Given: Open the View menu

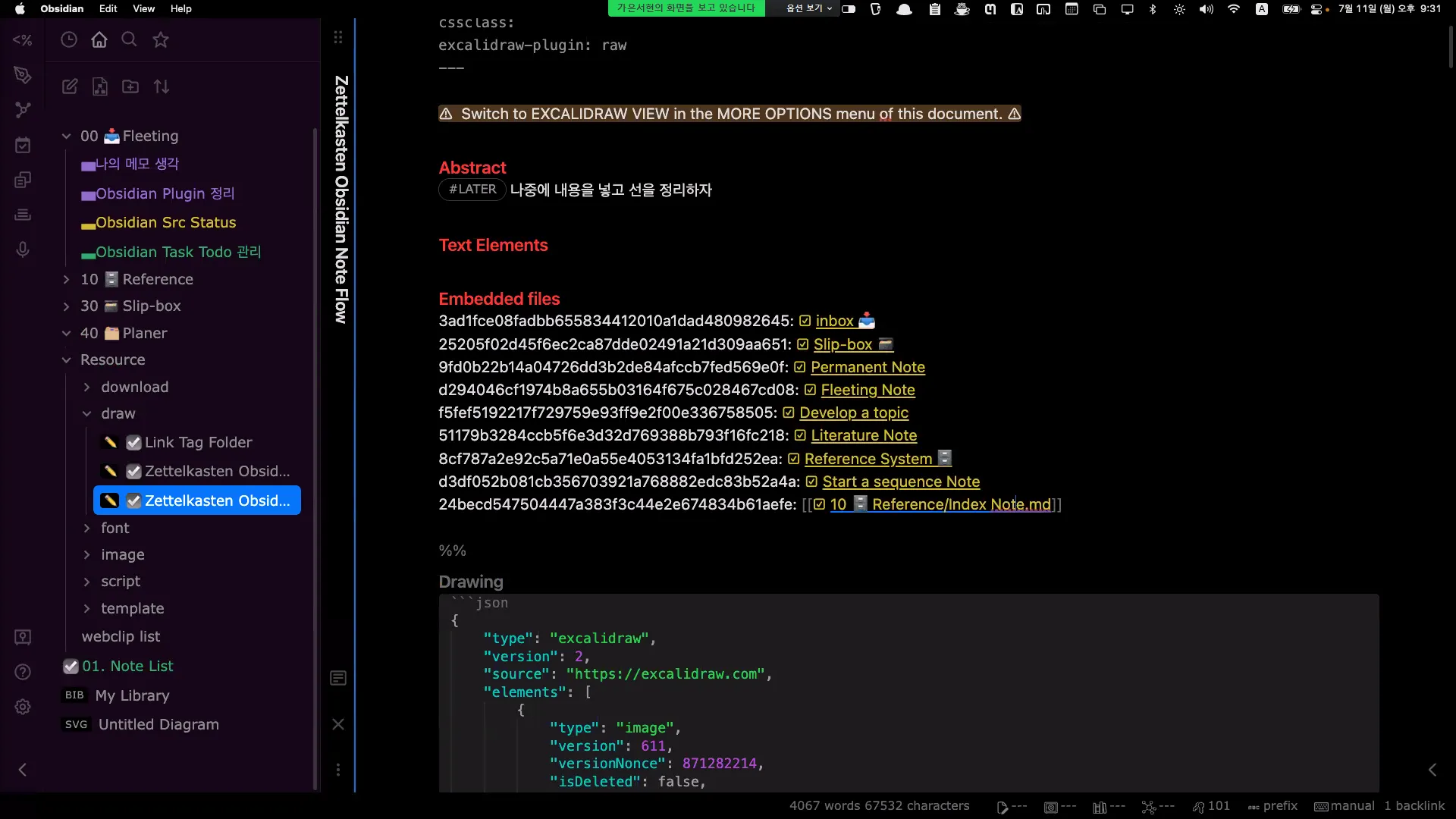Looking at the screenshot, I should (x=143, y=8).
